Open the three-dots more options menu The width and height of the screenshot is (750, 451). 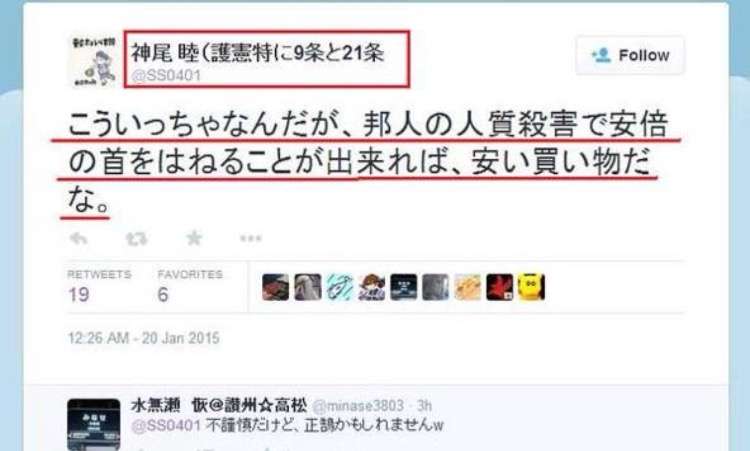(x=251, y=238)
